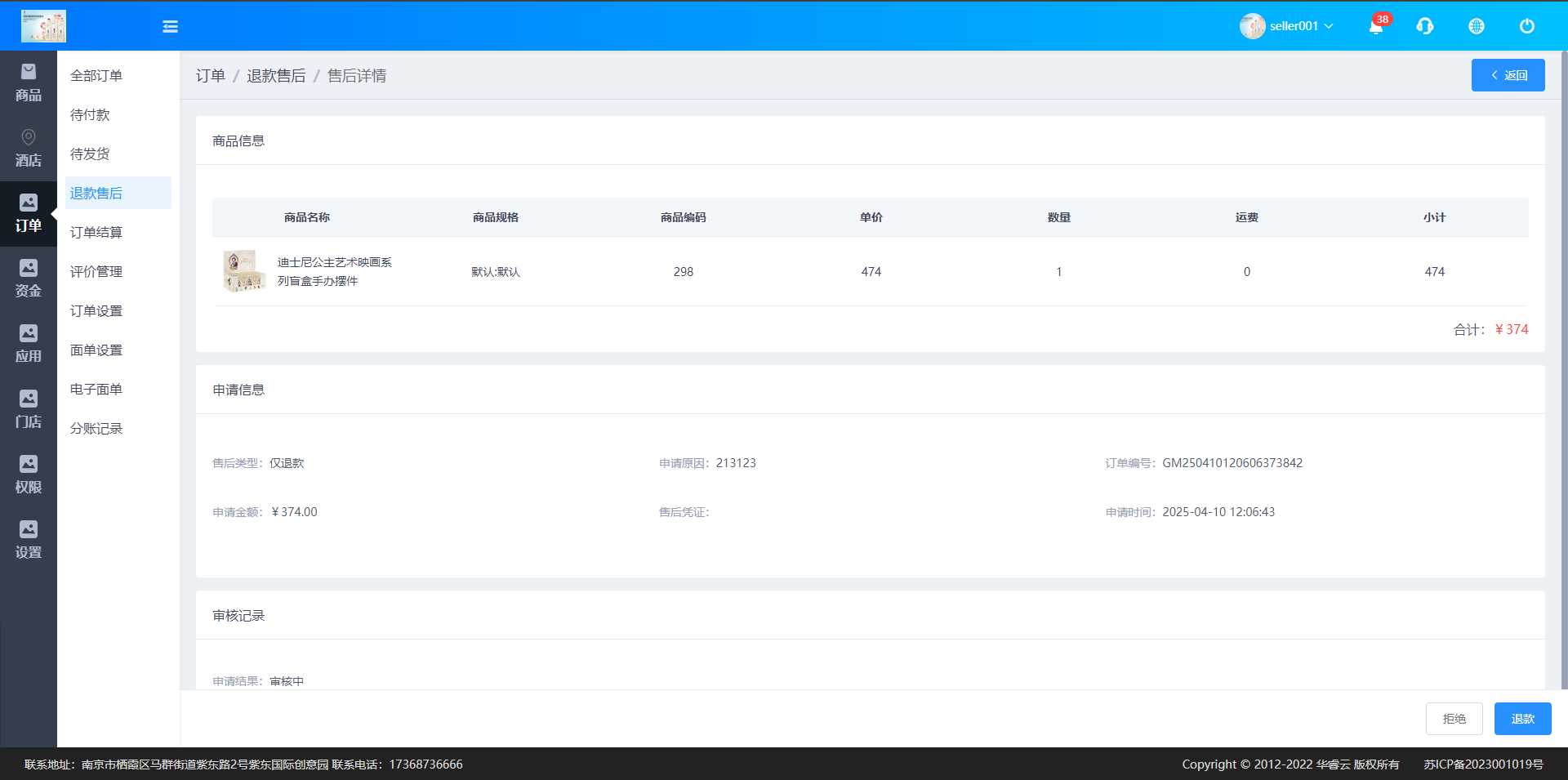Open the 权限 sidebar section
1568x780 pixels.
click(29, 475)
